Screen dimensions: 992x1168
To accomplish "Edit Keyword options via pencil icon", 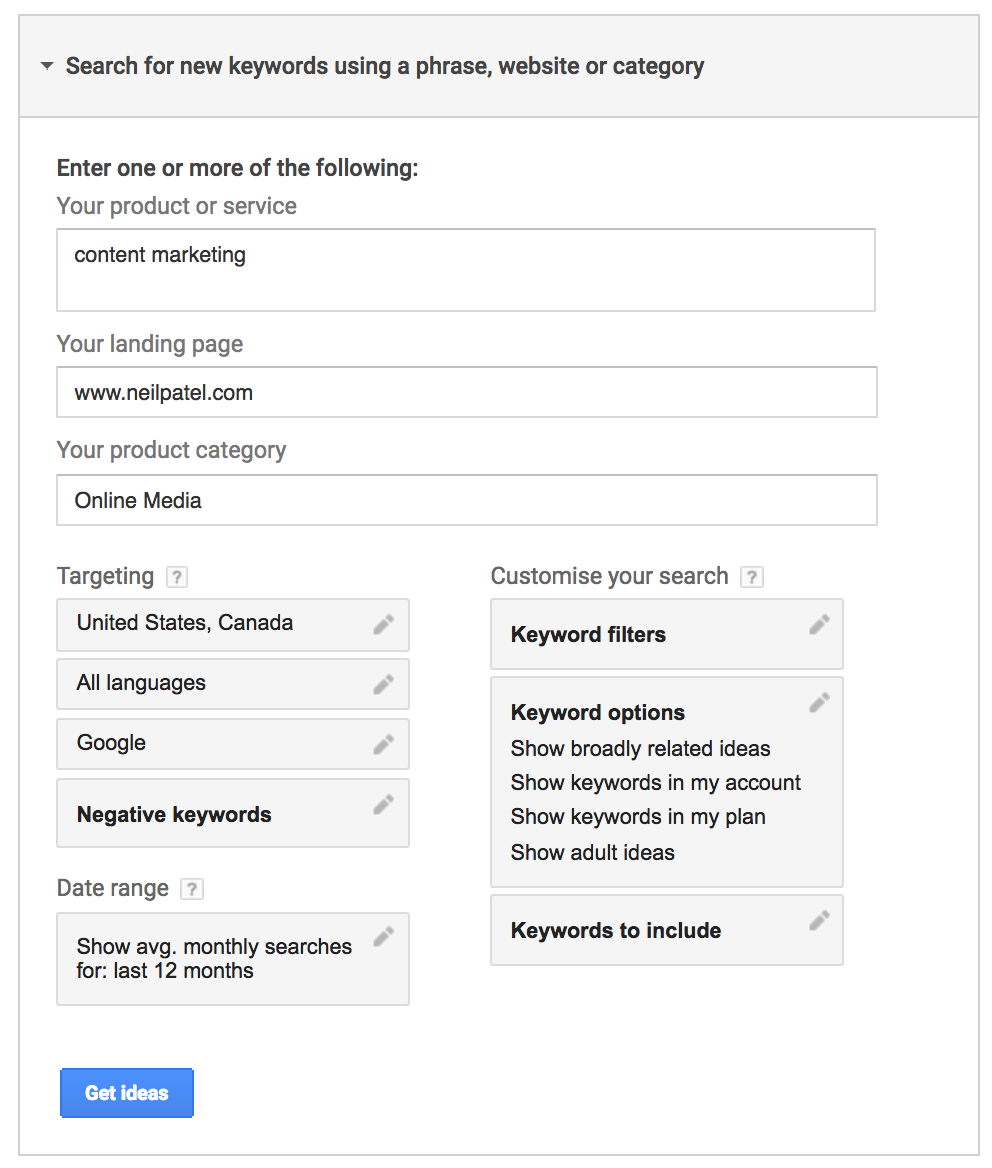I will (819, 703).
